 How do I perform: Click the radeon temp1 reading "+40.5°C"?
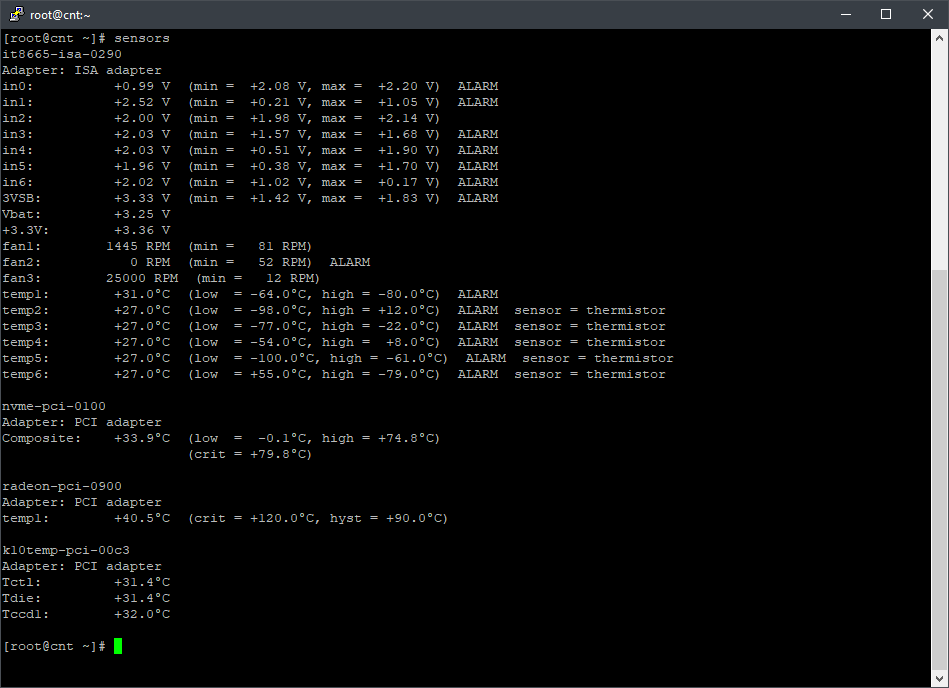(x=142, y=519)
